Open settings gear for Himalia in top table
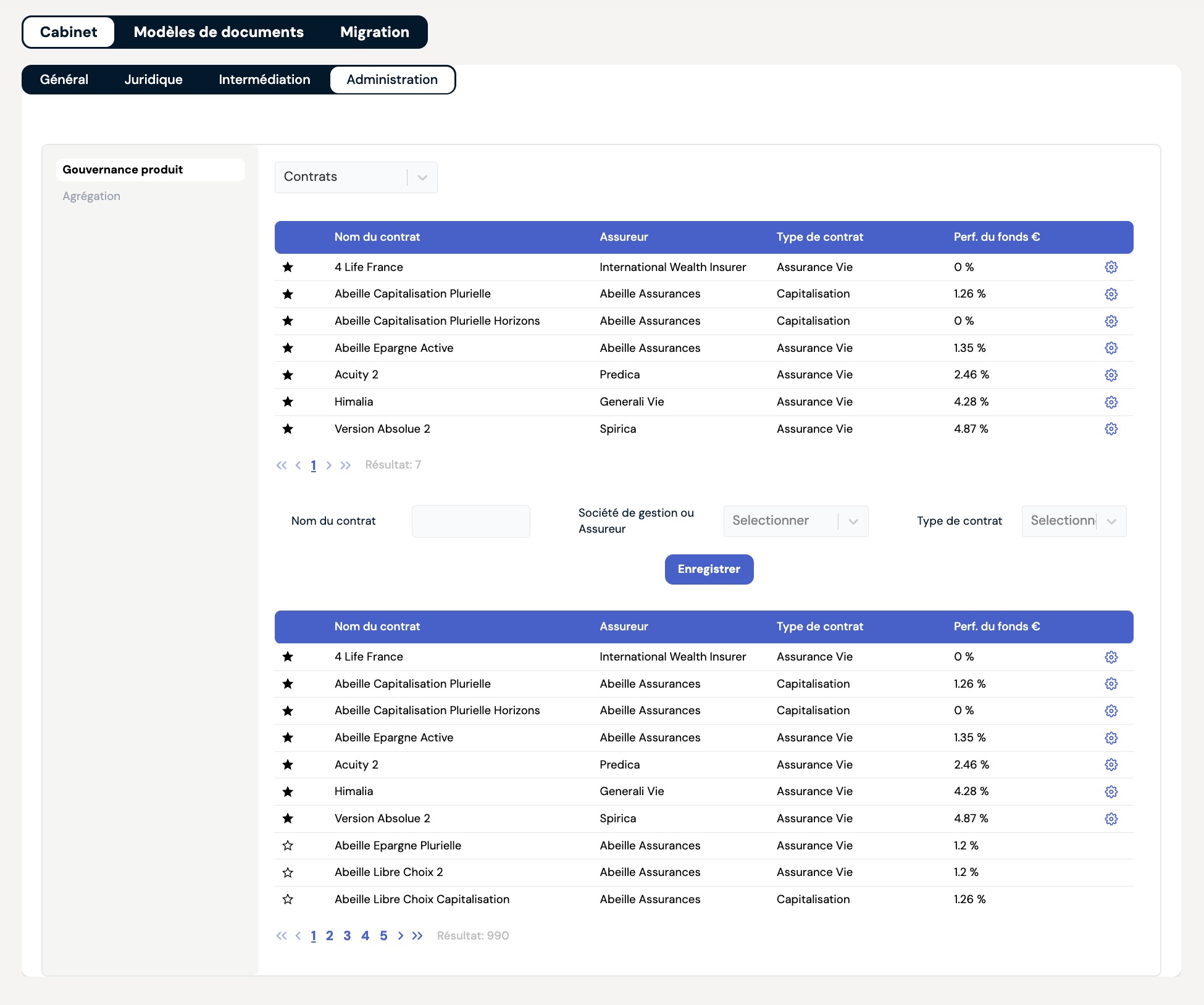 (x=1111, y=402)
